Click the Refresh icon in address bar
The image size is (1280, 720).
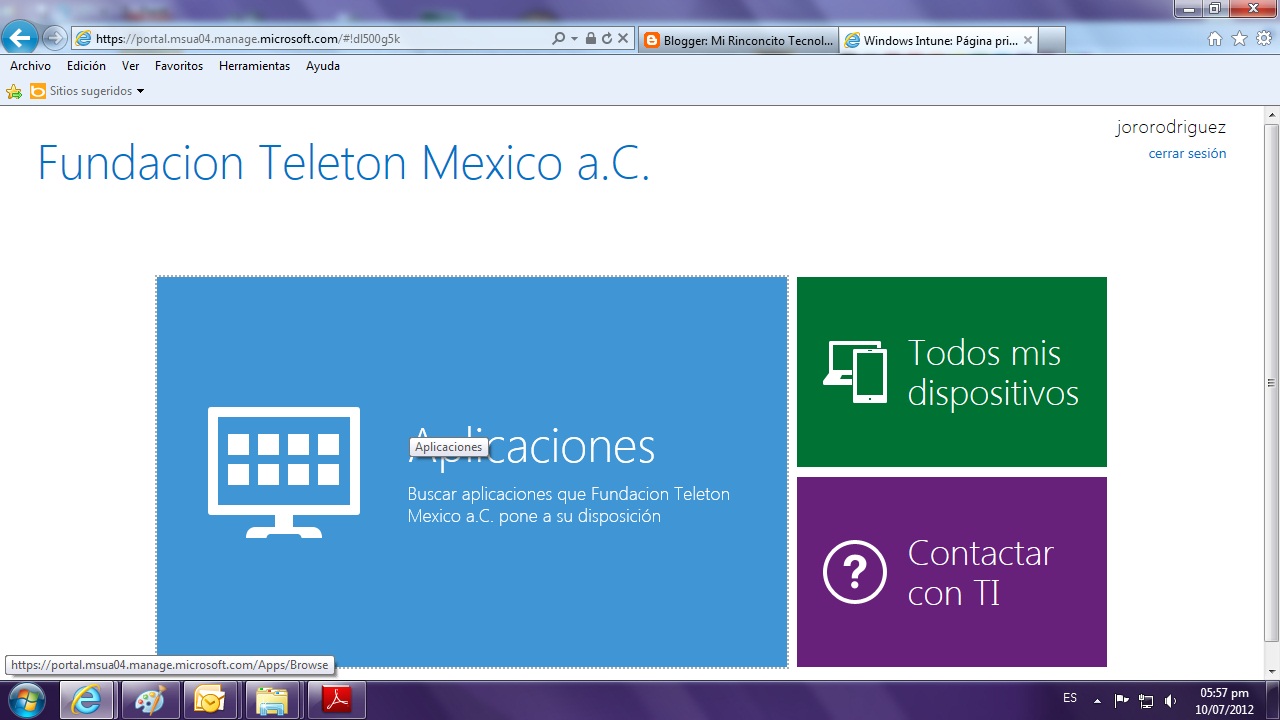point(606,39)
